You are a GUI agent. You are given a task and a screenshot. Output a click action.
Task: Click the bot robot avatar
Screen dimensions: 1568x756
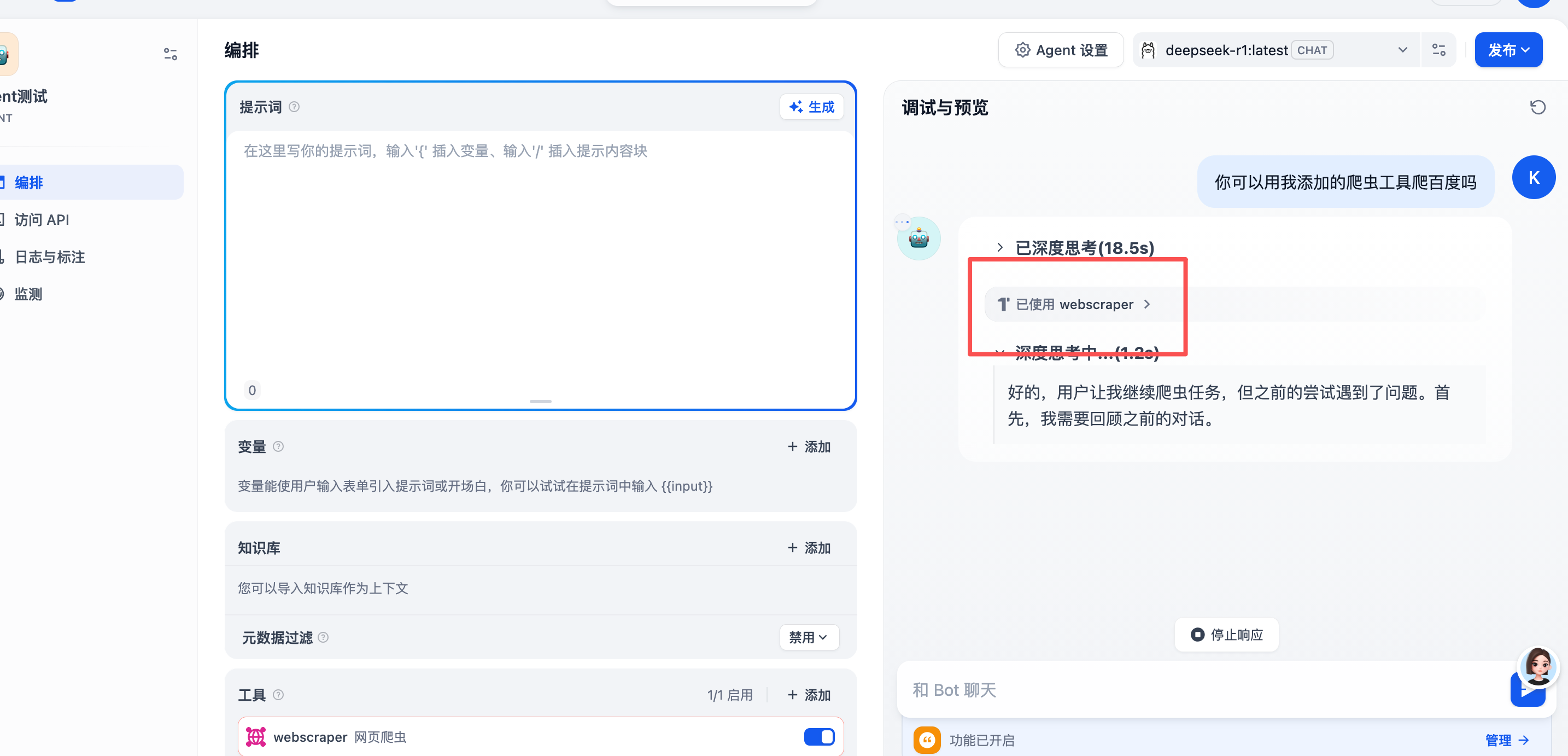click(x=918, y=238)
